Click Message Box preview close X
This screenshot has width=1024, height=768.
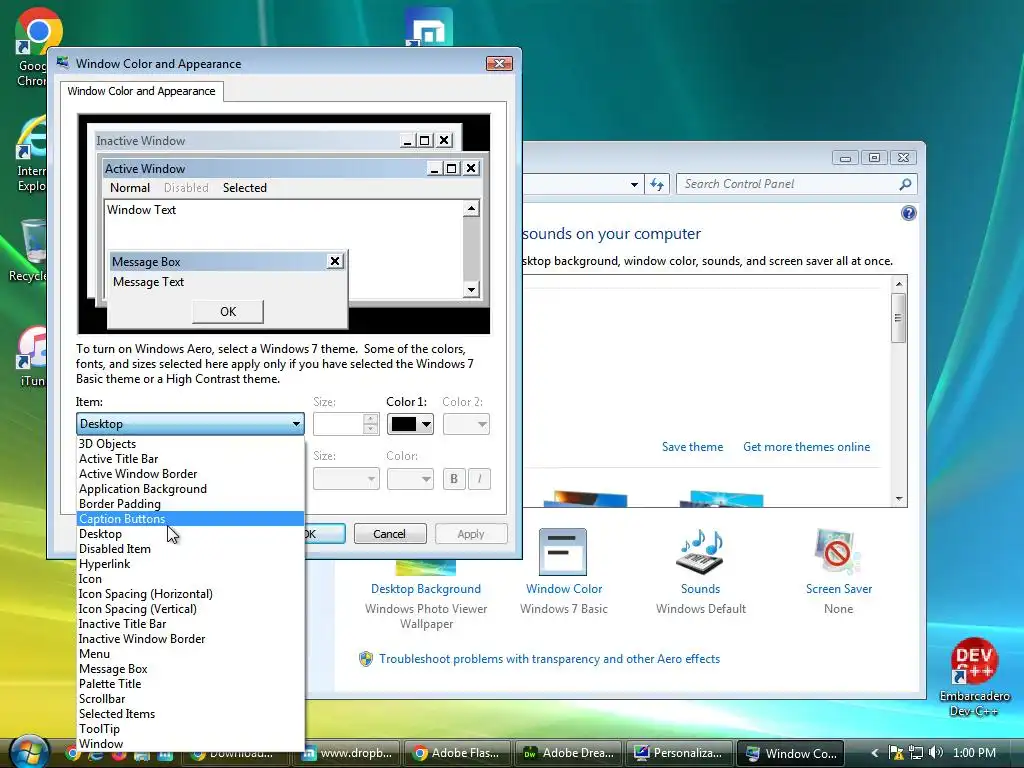(x=335, y=261)
